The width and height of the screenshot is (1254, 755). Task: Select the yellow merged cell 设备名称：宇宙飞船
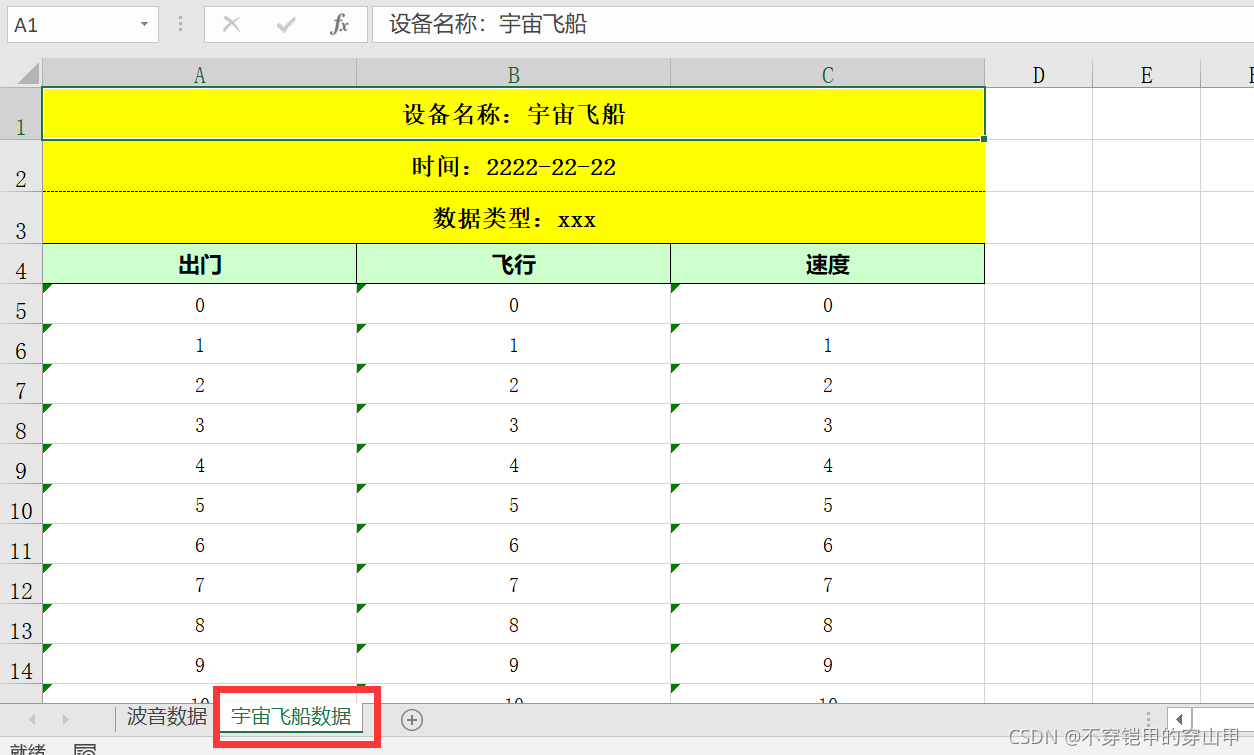pos(513,113)
